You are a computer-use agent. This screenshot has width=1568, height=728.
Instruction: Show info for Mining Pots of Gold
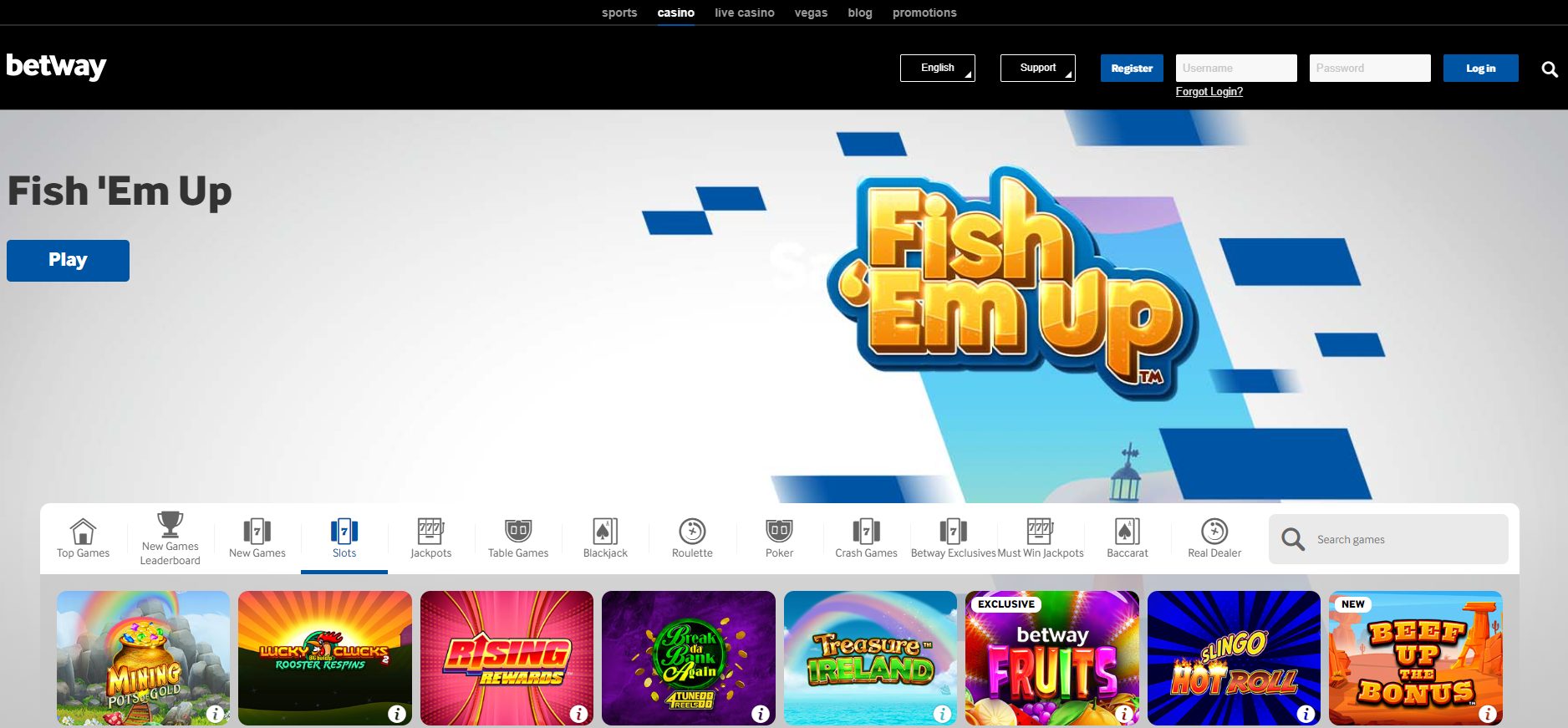(x=216, y=714)
